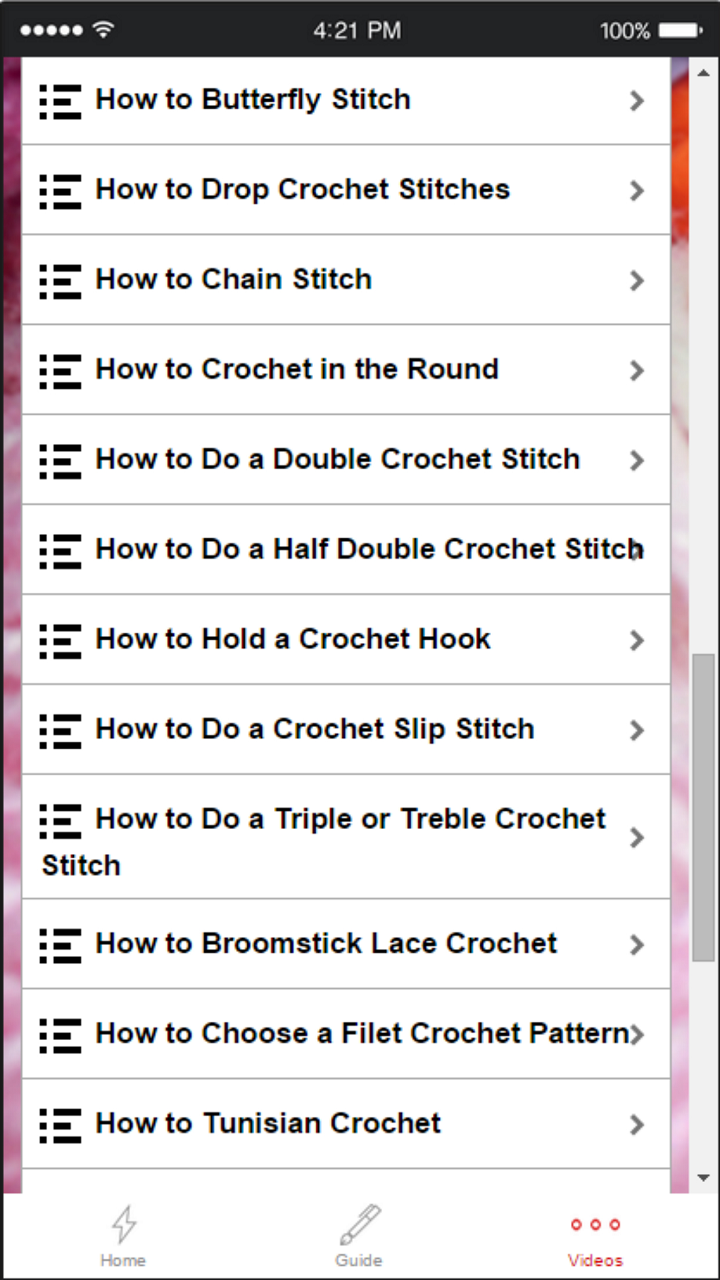Expand the chevron for How to Drop Crochet Stitches

point(636,190)
